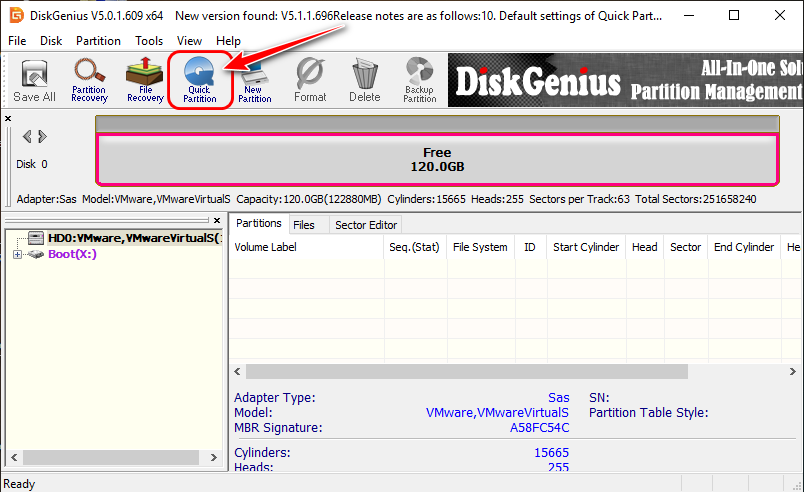Open the Partition menu
Viewport: 804px width, 492px height.
click(x=98, y=41)
